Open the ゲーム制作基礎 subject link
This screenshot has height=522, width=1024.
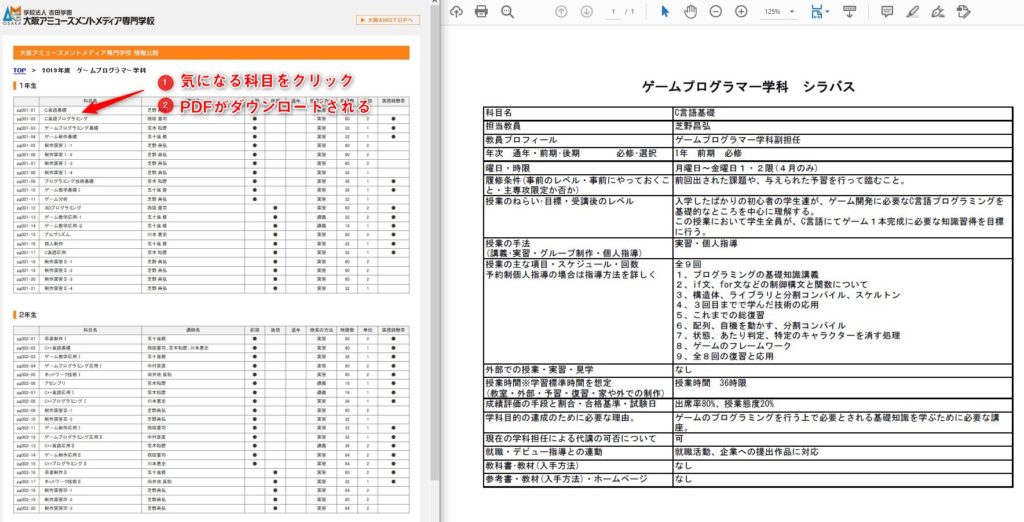(x=60, y=137)
